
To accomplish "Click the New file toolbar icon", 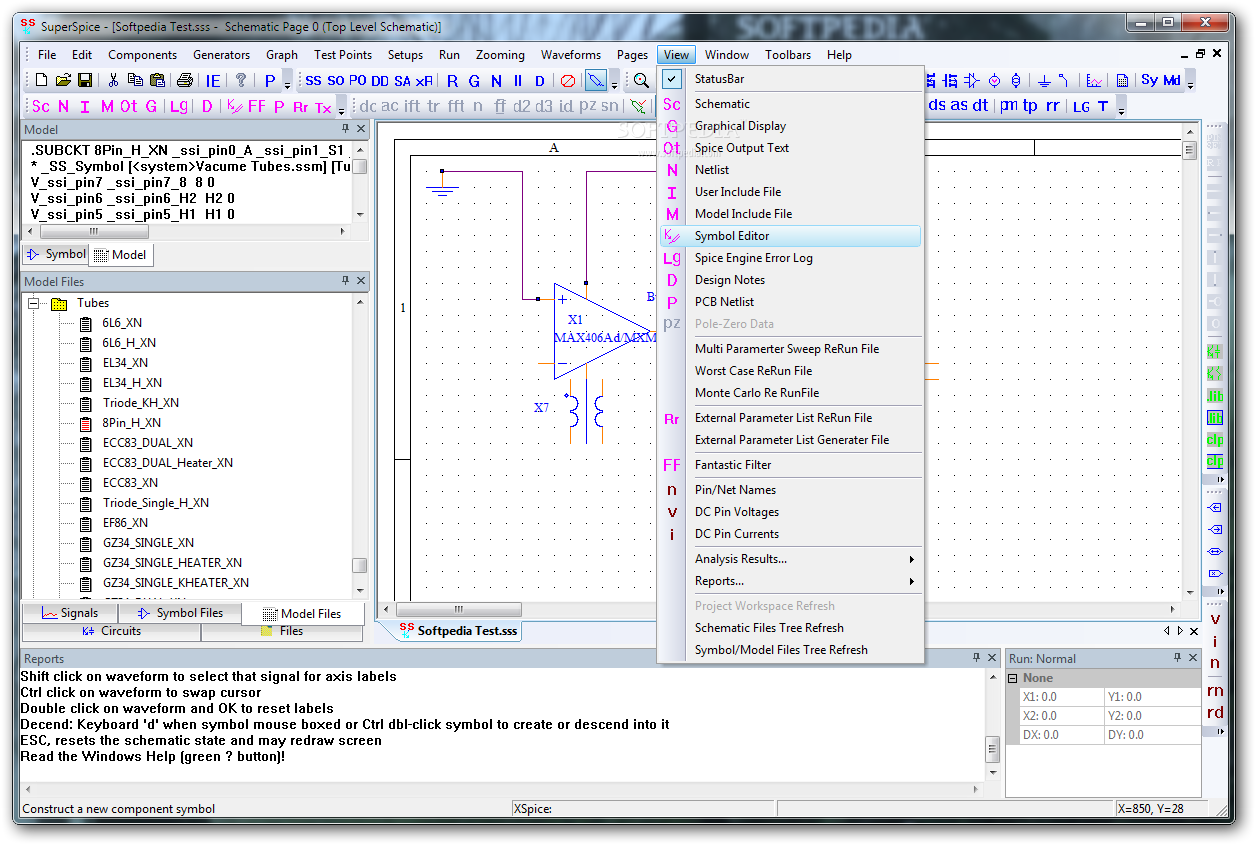I will click(x=41, y=81).
